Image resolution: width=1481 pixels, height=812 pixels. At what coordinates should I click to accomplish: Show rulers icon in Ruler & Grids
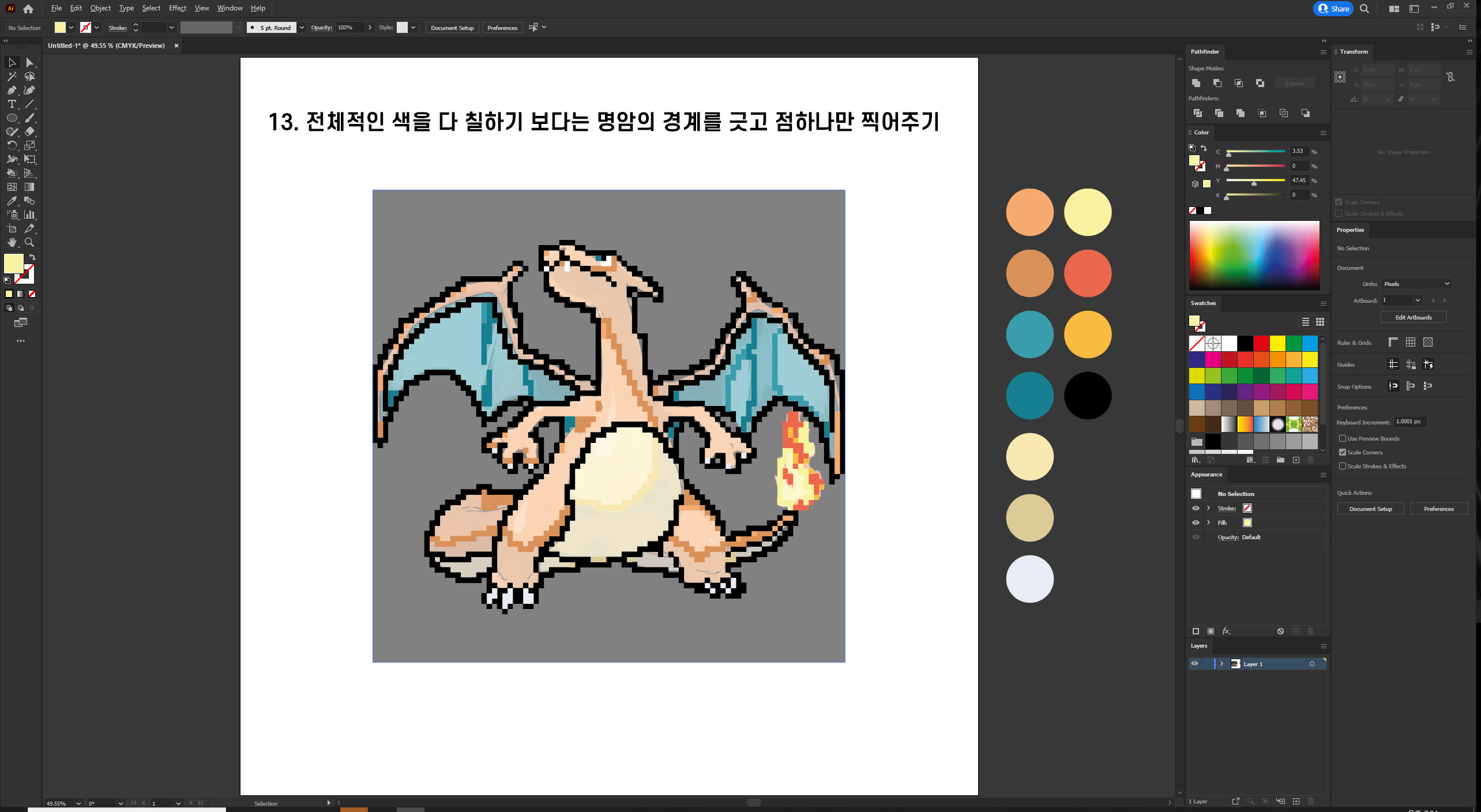pos(1393,342)
